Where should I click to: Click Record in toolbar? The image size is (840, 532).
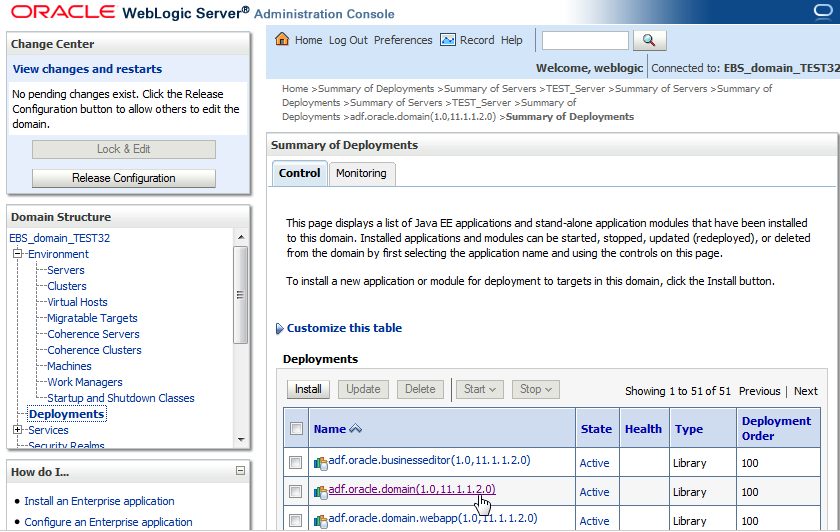(x=477, y=40)
